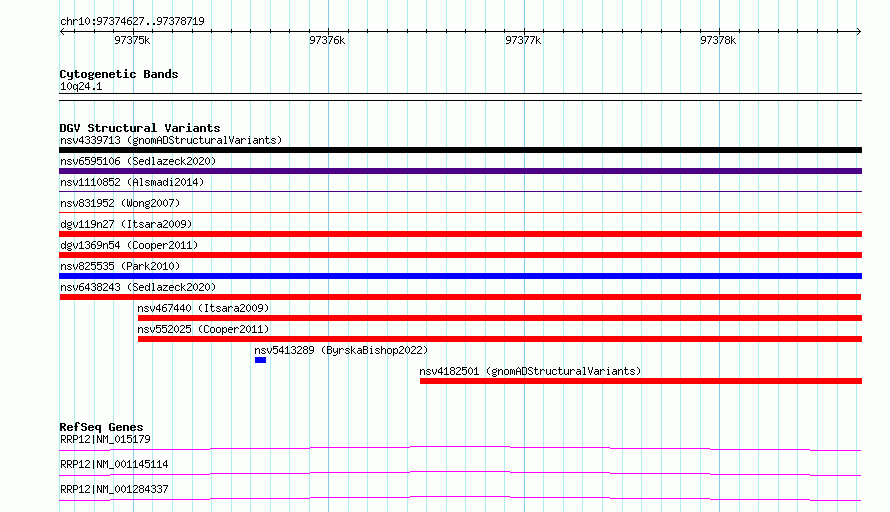Image resolution: width=890 pixels, height=512 pixels.
Task: Click the thin purple nsv1110852 variant line
Action: [460, 192]
